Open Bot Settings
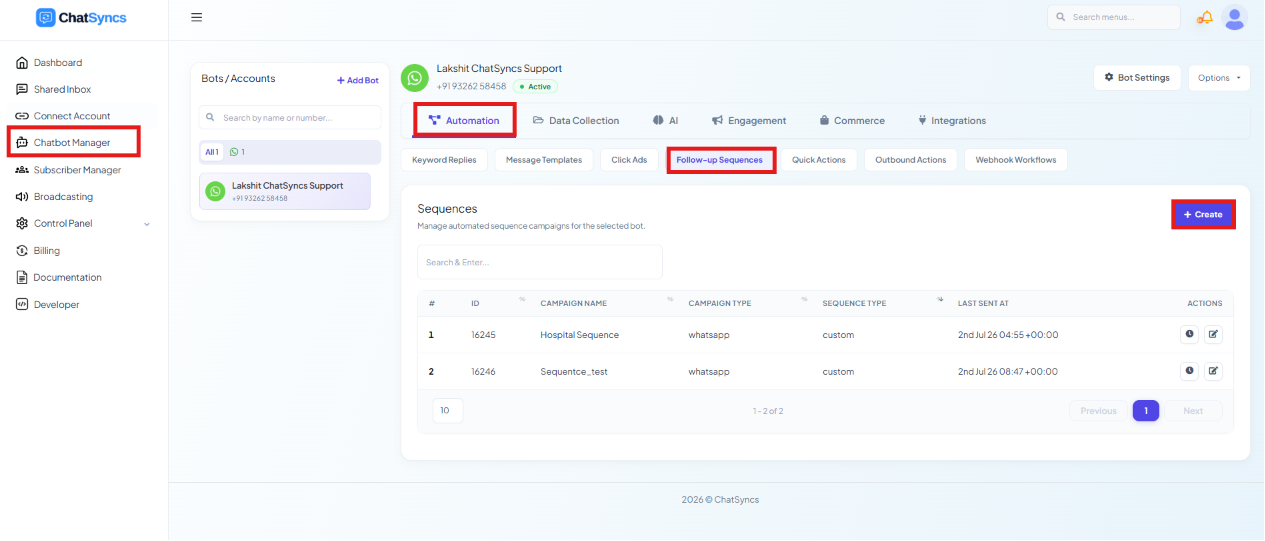The image size is (1265, 541). click(x=1137, y=77)
